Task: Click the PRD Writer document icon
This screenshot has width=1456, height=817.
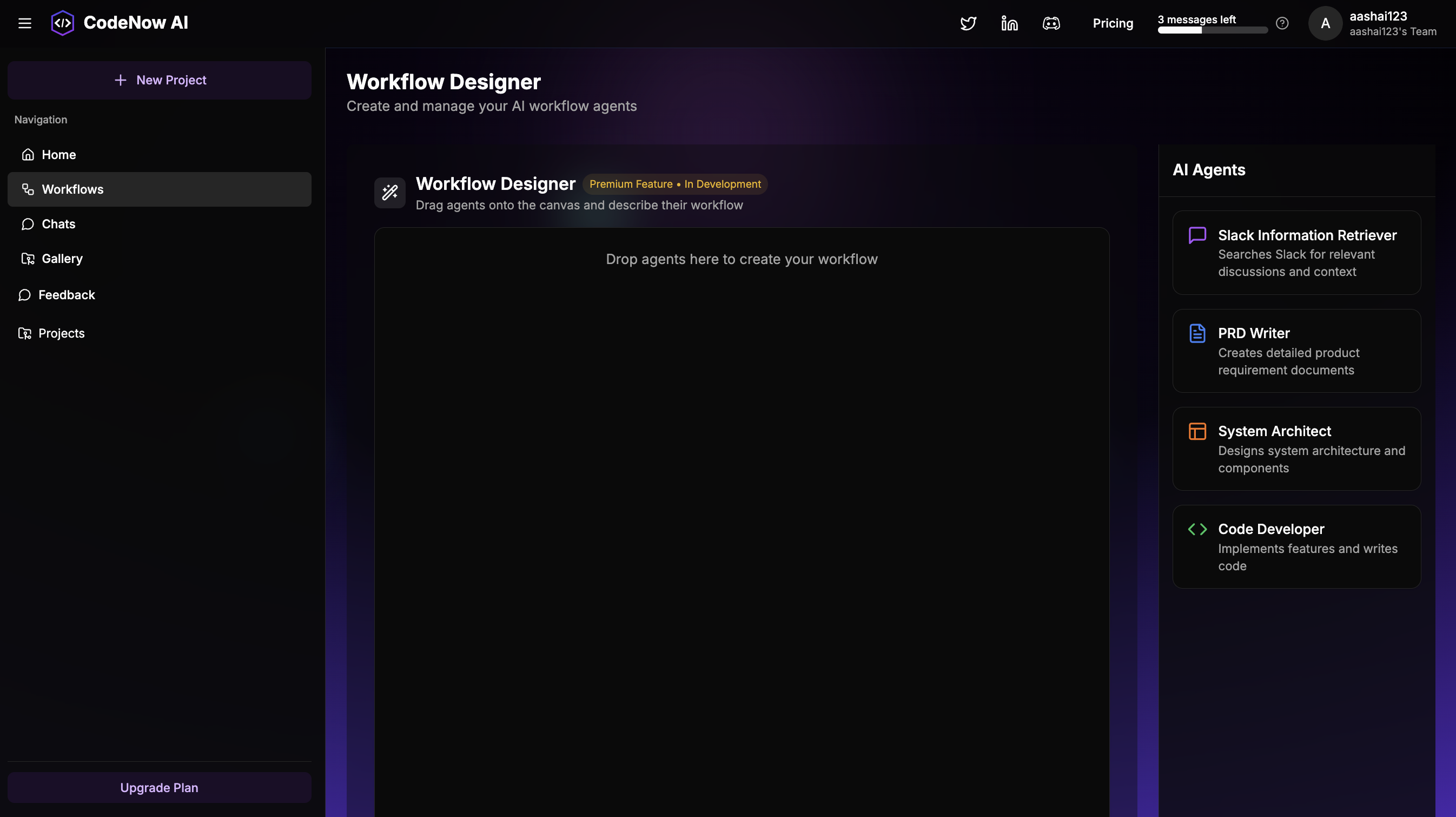Action: [x=1197, y=333]
